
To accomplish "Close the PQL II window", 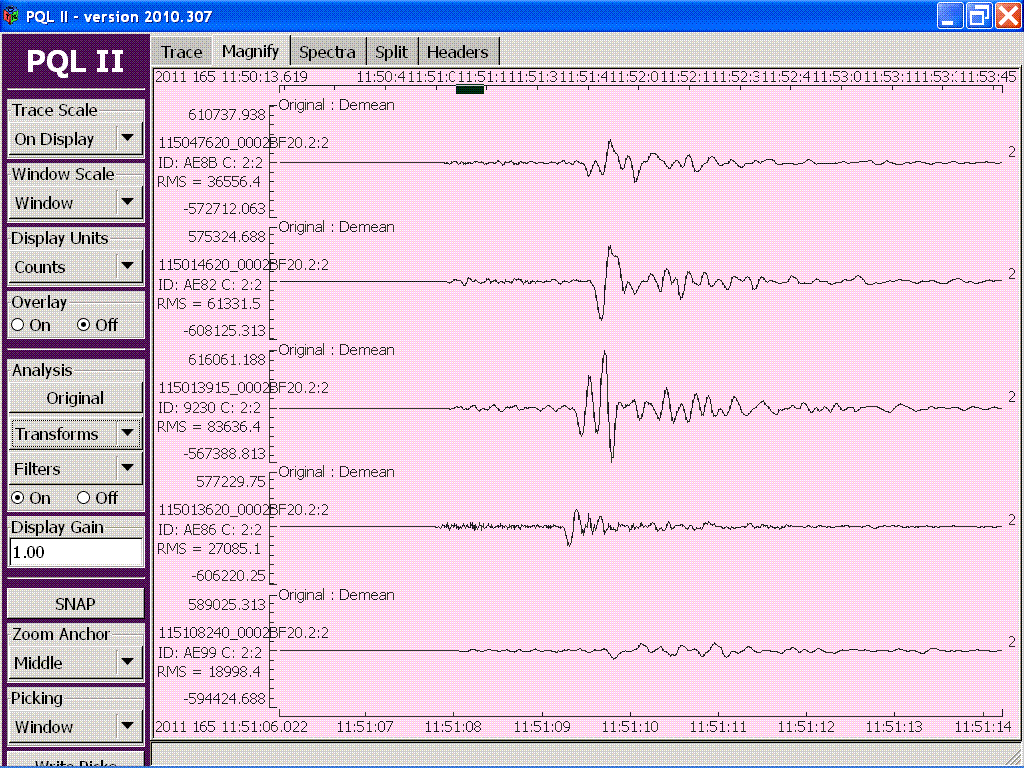I will [x=1008, y=16].
